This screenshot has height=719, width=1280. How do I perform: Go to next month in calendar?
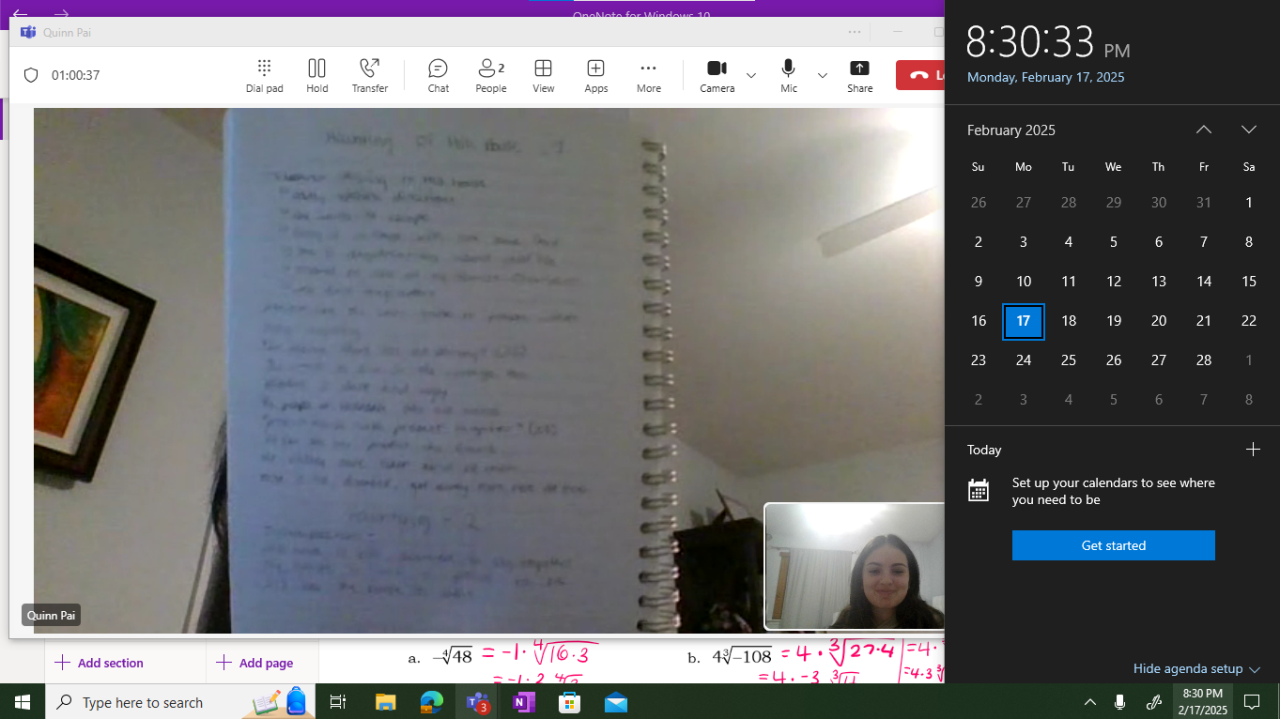coord(1249,130)
